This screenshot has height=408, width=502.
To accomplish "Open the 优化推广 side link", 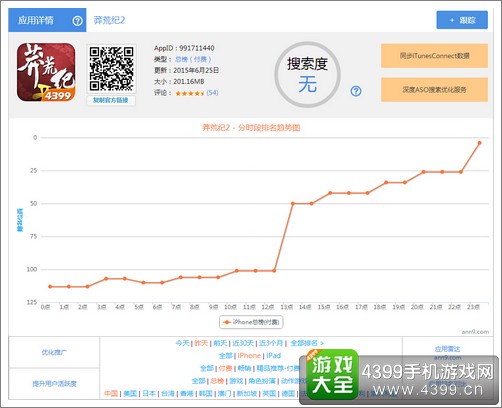I will pos(54,352).
